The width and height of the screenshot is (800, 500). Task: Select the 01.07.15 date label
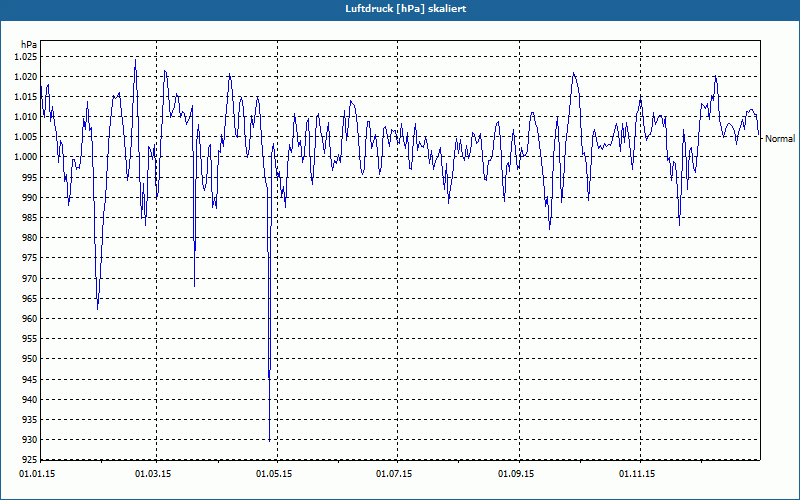click(394, 474)
